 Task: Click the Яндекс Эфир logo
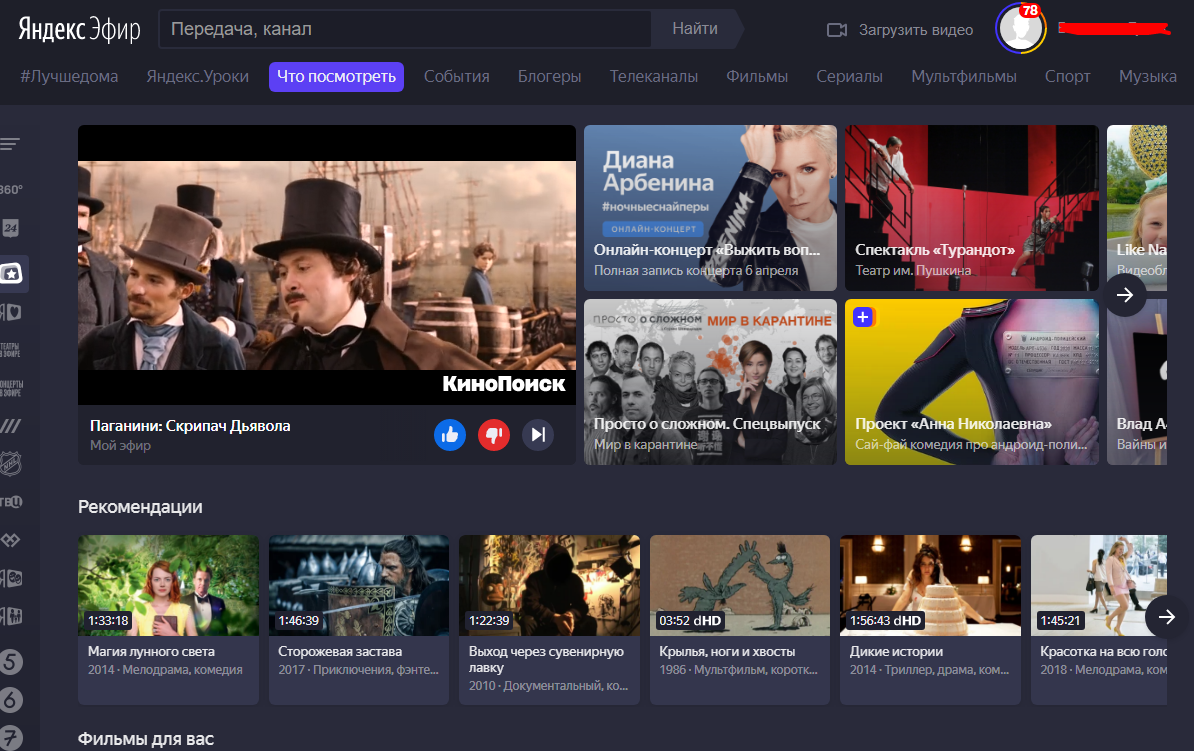79,29
